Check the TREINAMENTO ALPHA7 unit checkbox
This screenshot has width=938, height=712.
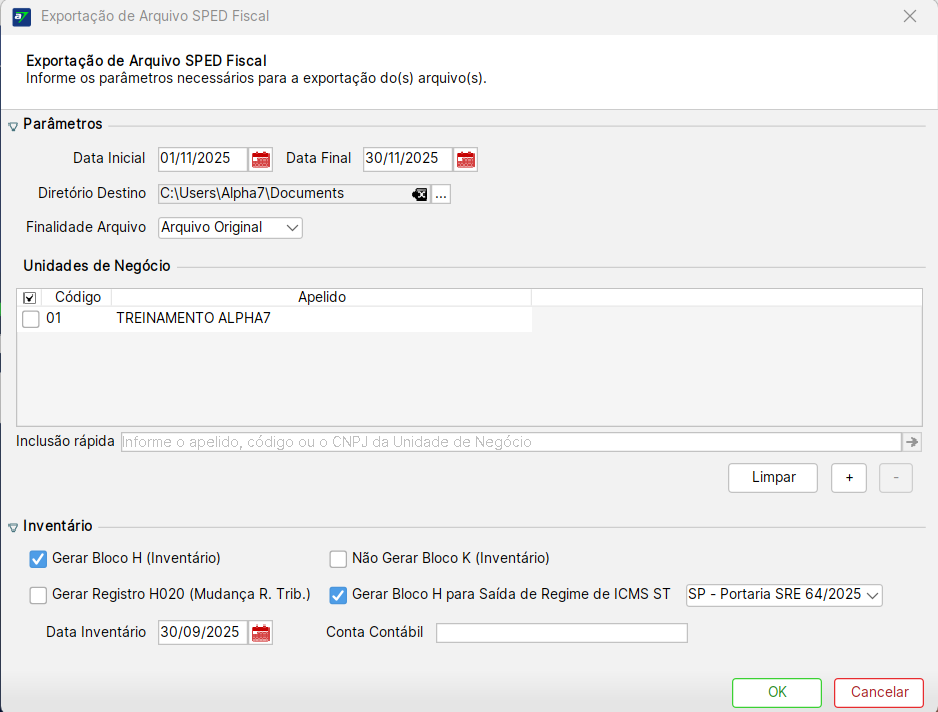point(31,319)
